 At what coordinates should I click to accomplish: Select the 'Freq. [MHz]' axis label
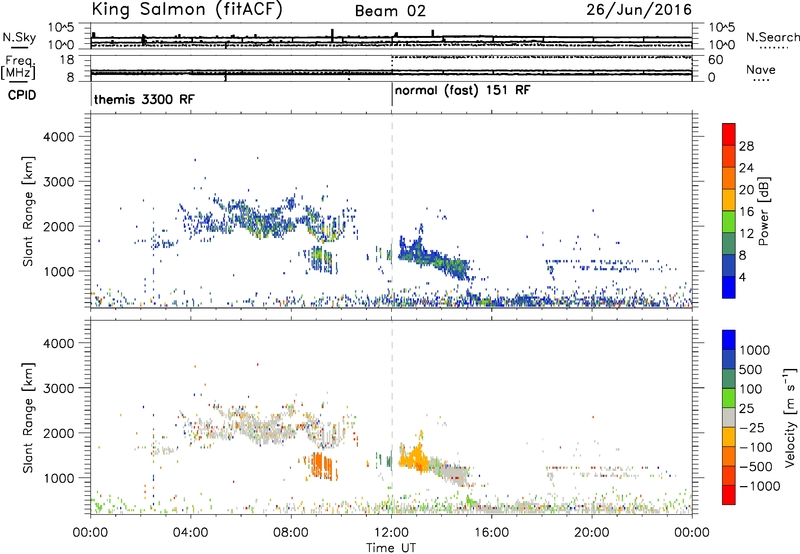tap(18, 68)
